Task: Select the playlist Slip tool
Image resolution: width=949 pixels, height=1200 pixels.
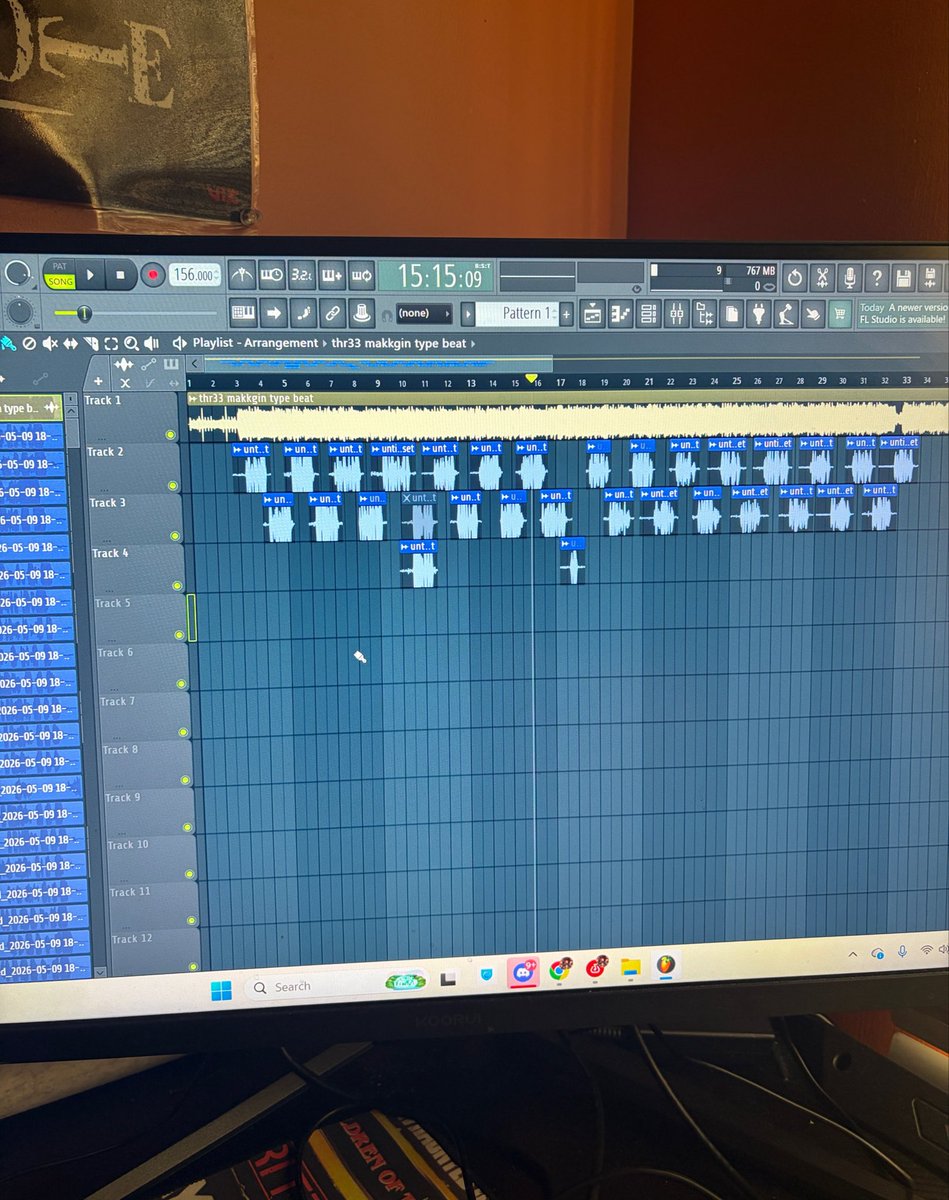Action: [70, 343]
